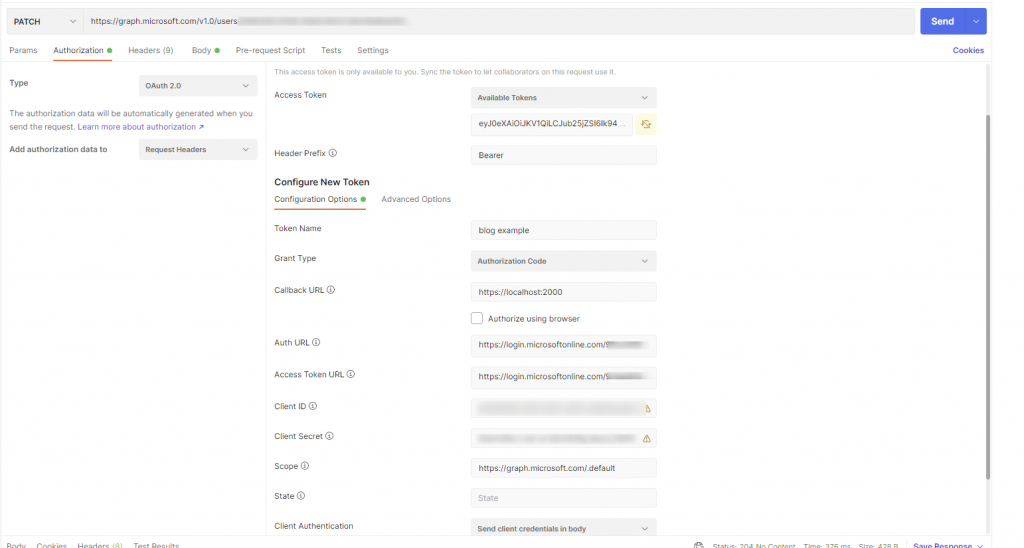
Task: Open the Request Headers dropdown
Action: coord(198,150)
